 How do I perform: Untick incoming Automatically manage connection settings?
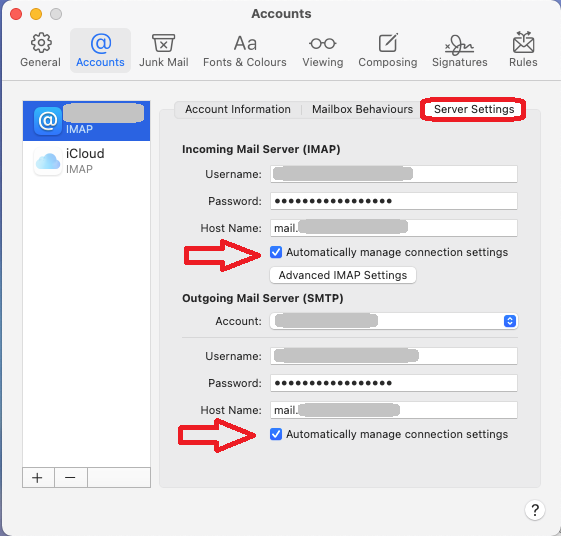coord(276,252)
